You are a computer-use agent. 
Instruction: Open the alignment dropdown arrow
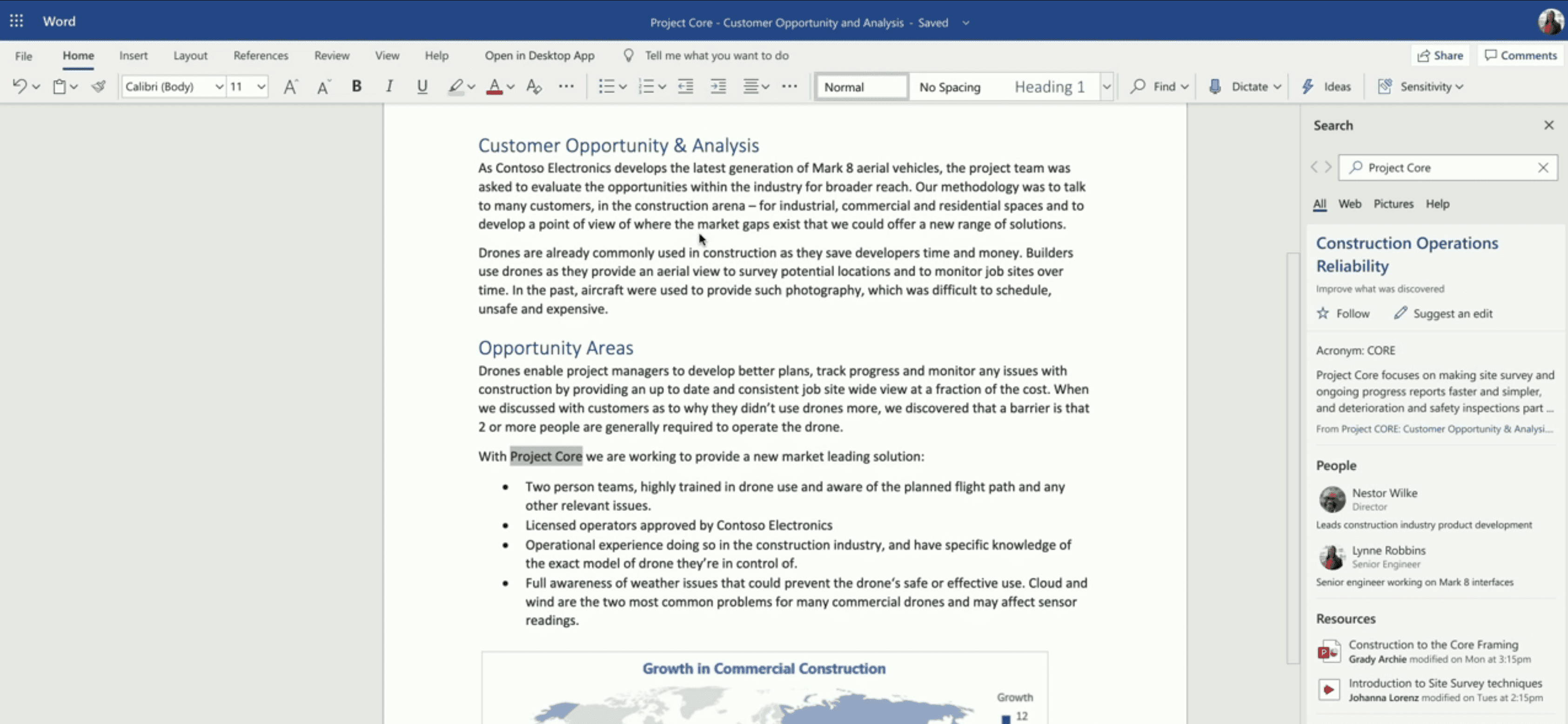(766, 87)
